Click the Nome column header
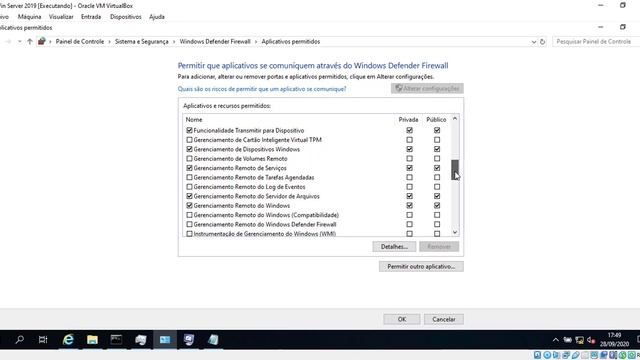This screenshot has width=640, height=360. coord(194,120)
